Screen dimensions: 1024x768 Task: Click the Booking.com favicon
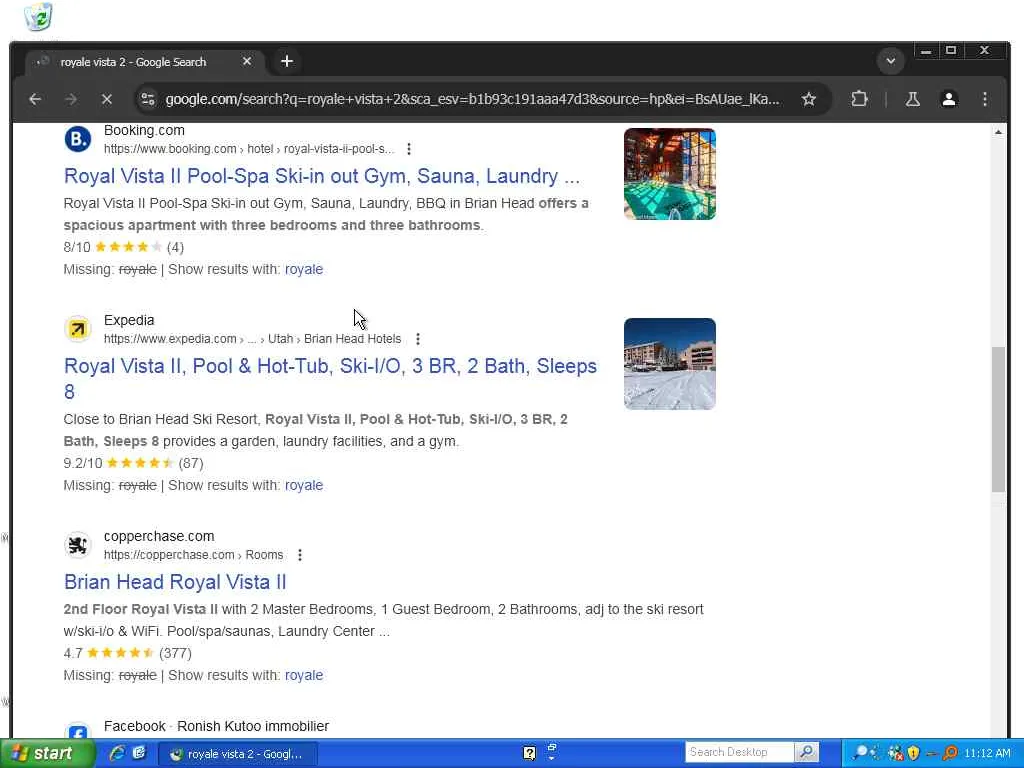[78, 138]
